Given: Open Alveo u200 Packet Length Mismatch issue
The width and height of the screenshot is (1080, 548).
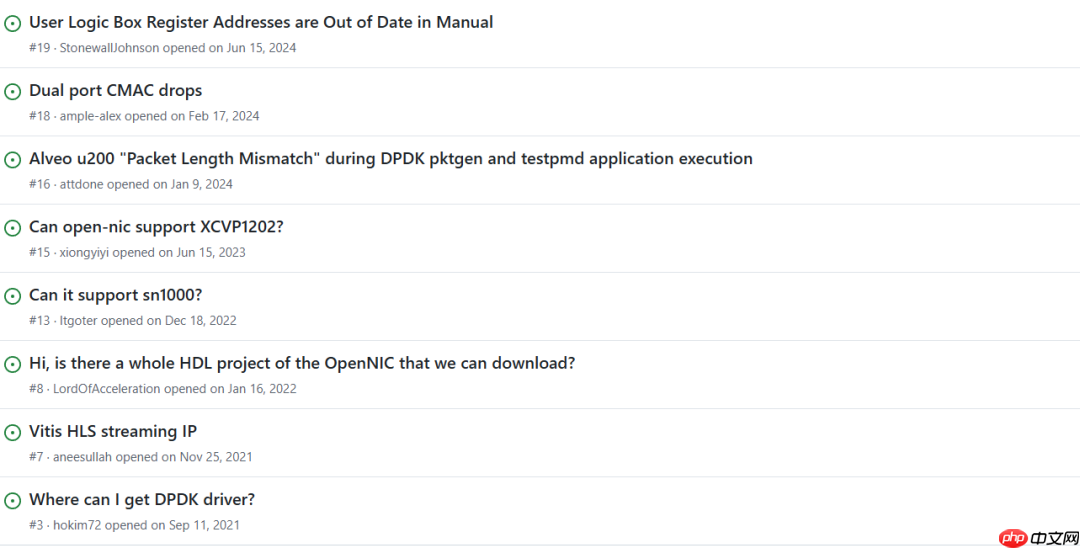Looking at the screenshot, I should [x=390, y=158].
